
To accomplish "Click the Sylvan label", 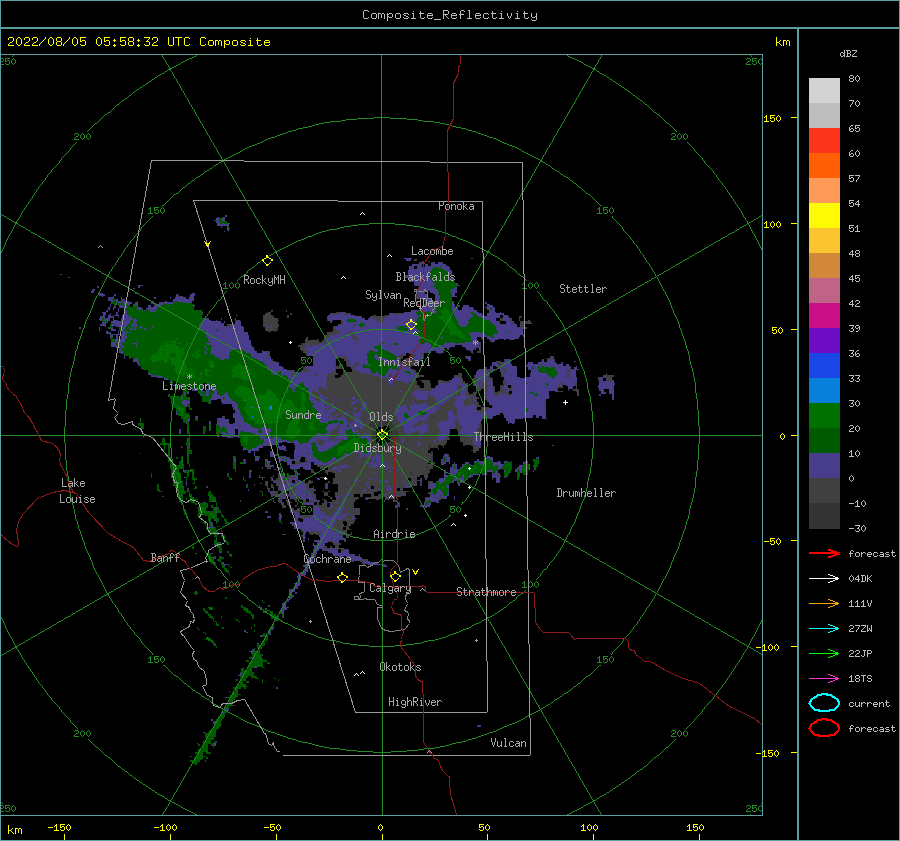I will click(x=383, y=295).
